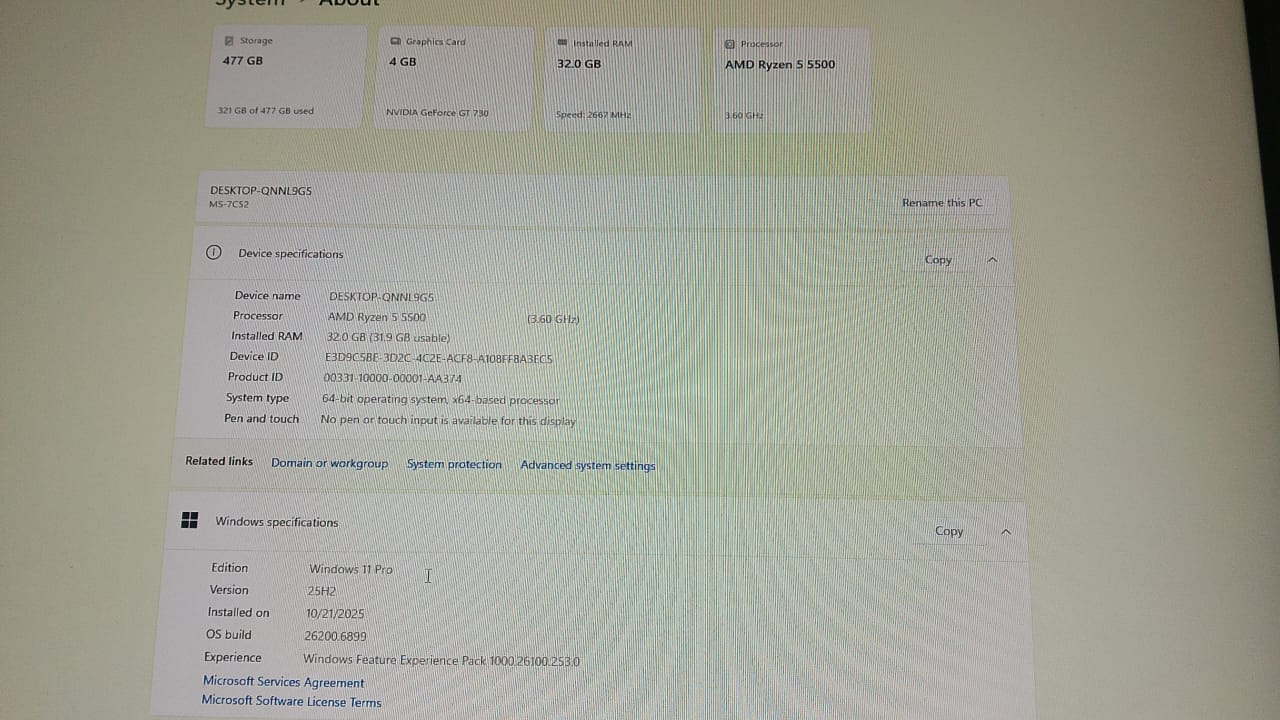Collapse the Windows specifications section chevron
1280x720 pixels.
point(1006,532)
